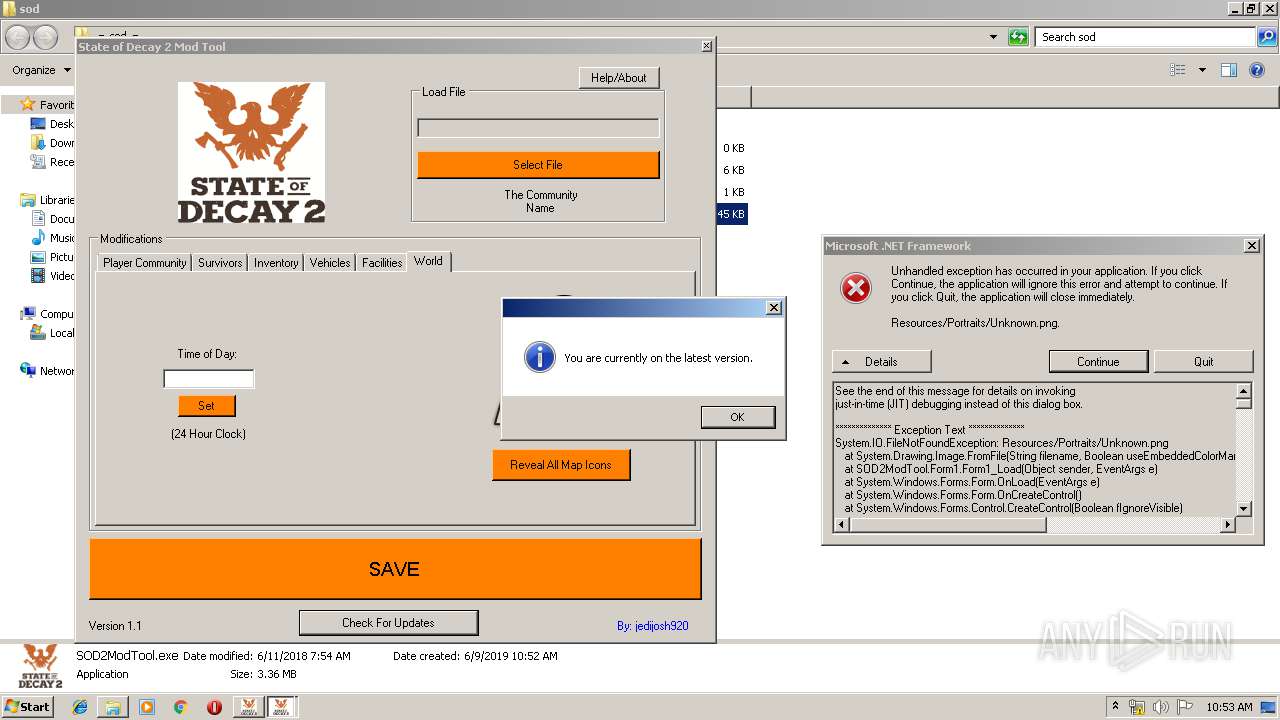Switch to the Vehicles tab

click(x=330, y=263)
